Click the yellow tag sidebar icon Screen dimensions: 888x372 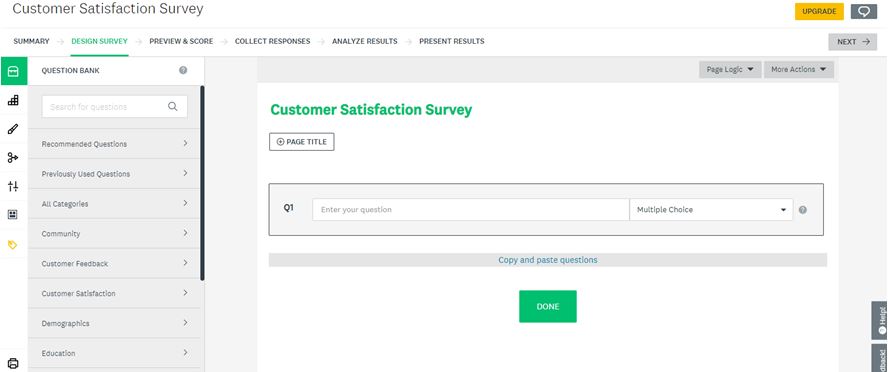(13, 245)
